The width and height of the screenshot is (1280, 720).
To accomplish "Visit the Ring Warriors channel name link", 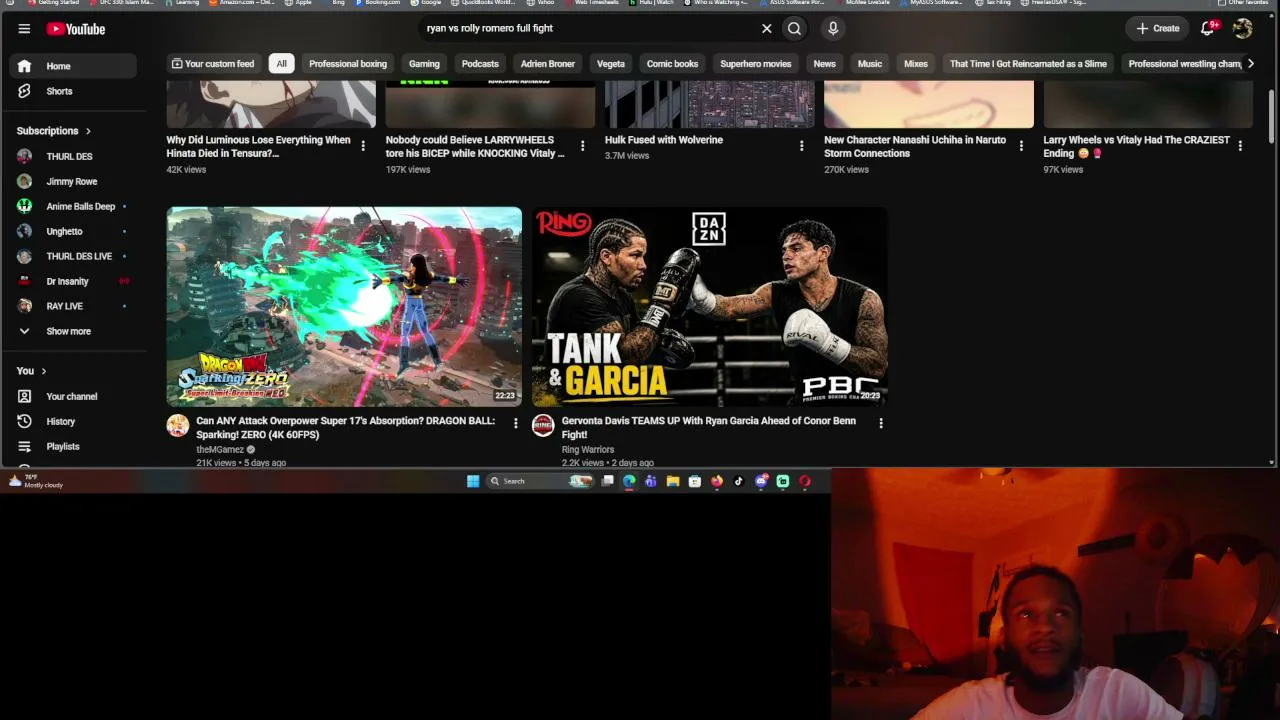I will (588, 450).
